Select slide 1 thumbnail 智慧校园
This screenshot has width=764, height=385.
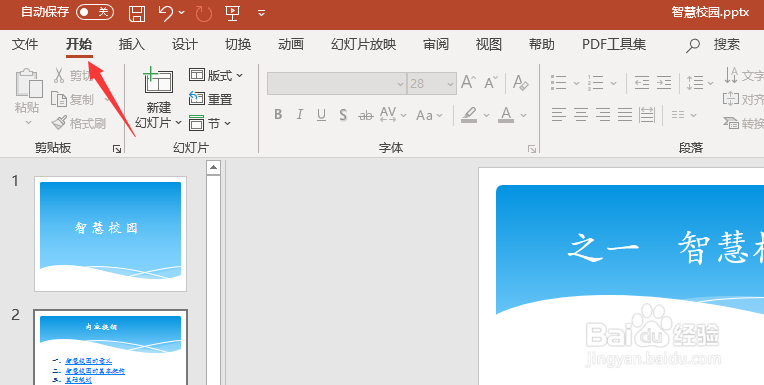[110, 234]
